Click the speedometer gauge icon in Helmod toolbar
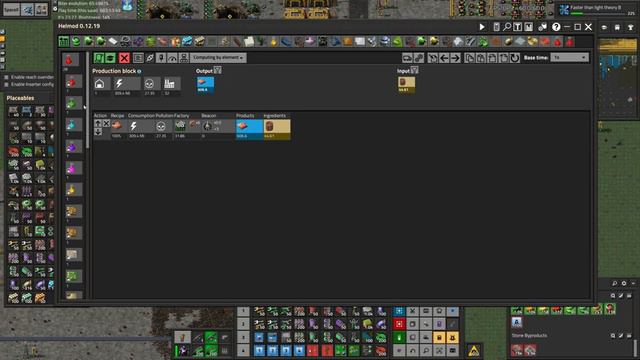This screenshot has width=640, height=360. (x=172, y=58)
